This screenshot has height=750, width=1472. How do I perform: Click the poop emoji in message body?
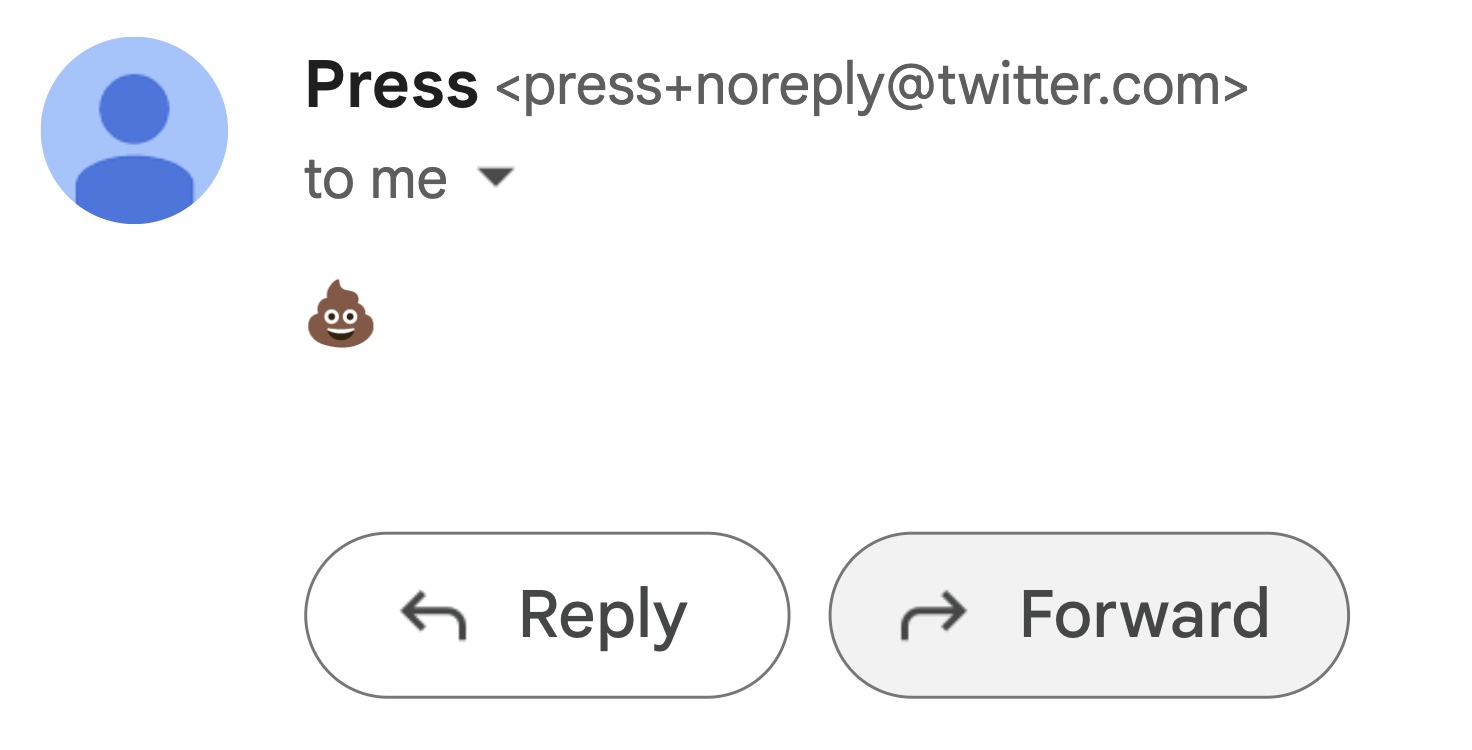[x=340, y=314]
